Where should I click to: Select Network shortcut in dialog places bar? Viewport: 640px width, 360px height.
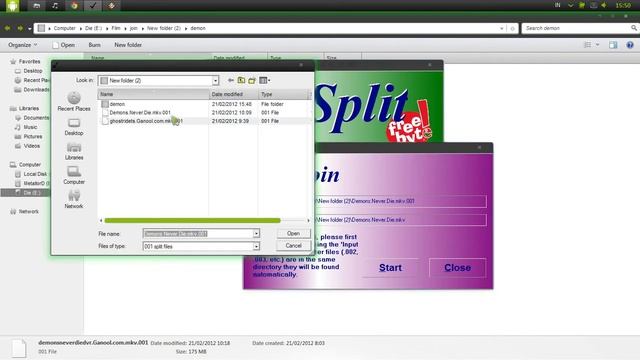tap(74, 200)
